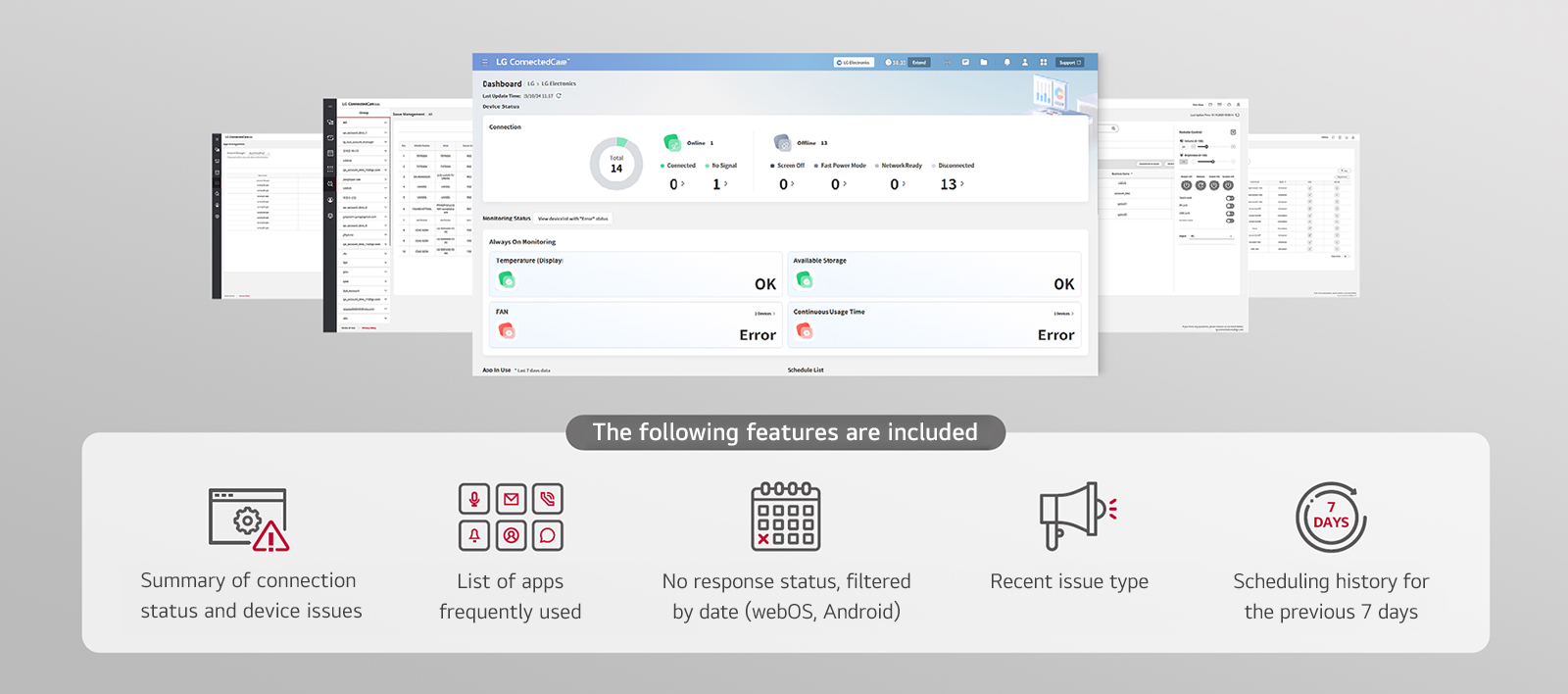Screen dimensions: 1568x694
Task: Click the folder icon in header
Action: coord(984,62)
